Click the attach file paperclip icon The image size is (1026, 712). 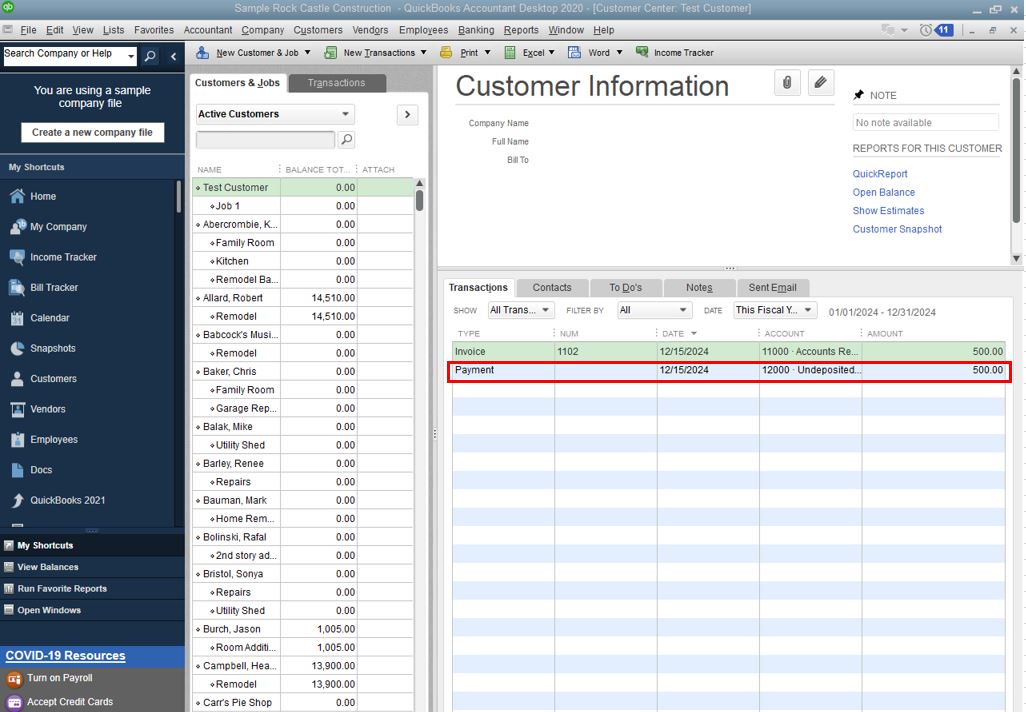[x=787, y=83]
